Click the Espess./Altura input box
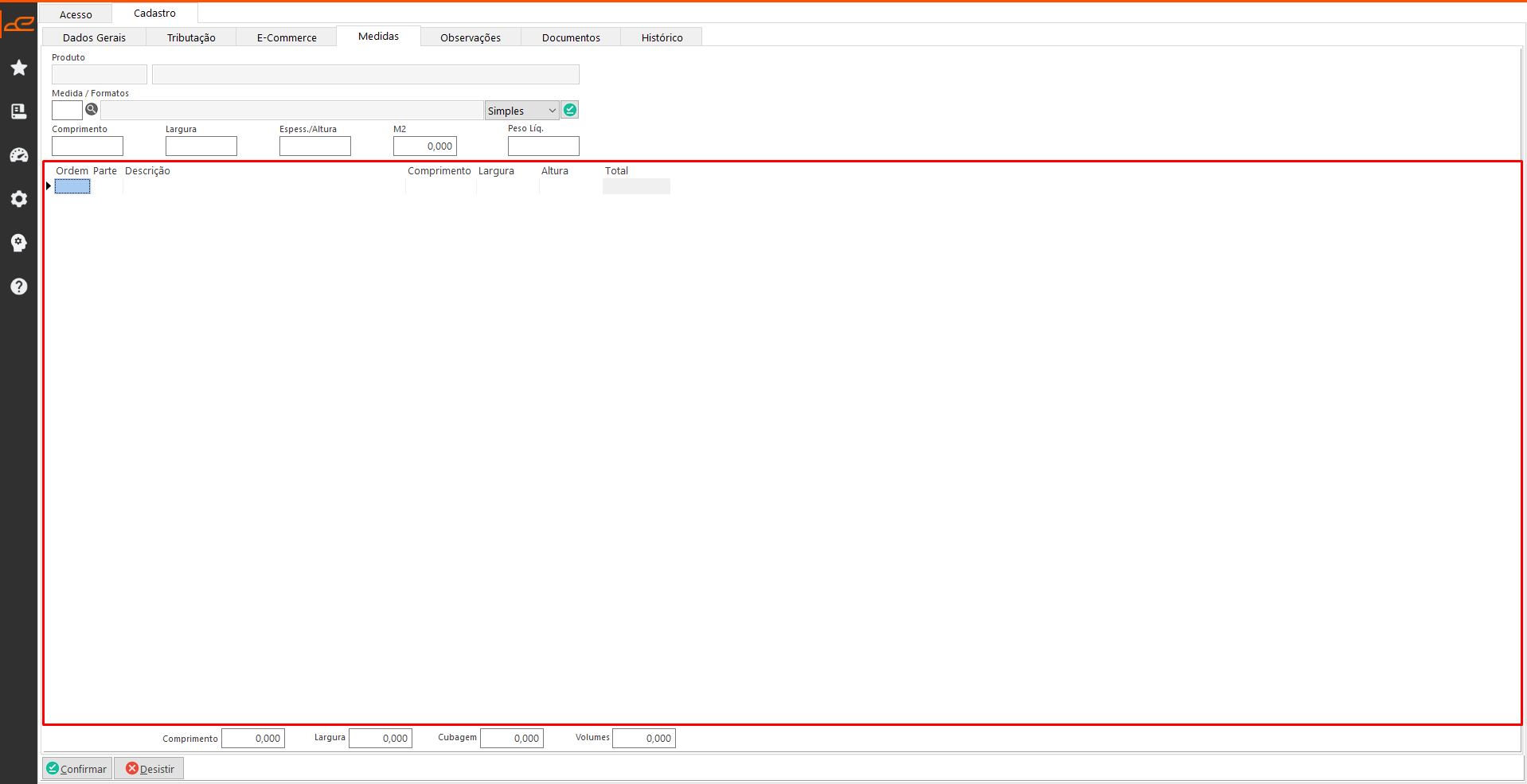 [314, 146]
